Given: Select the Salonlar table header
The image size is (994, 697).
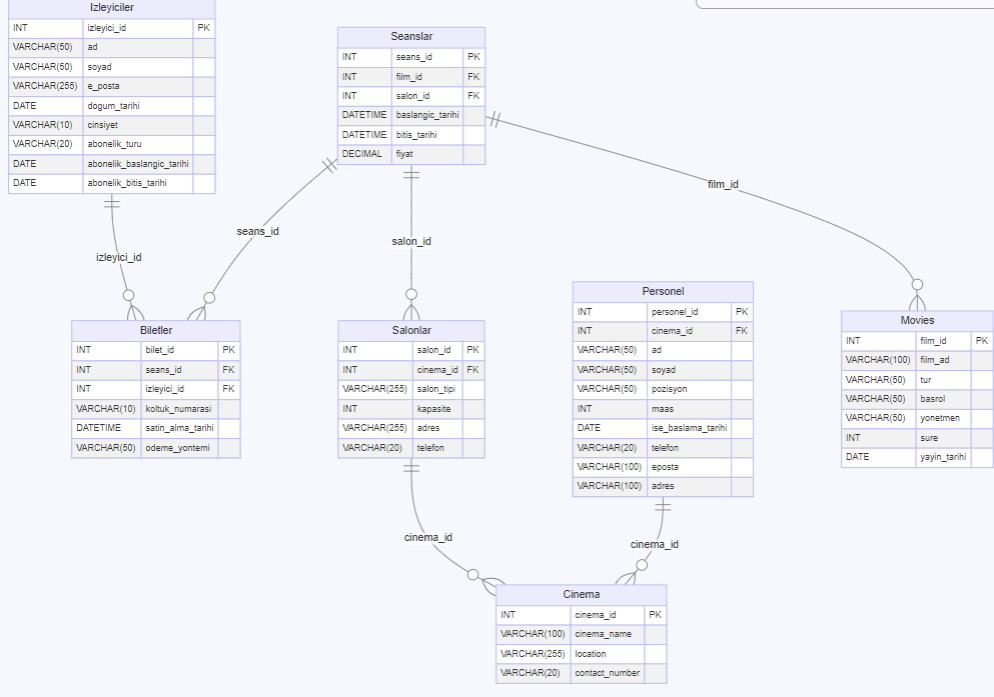Looking at the screenshot, I should click(x=411, y=329).
